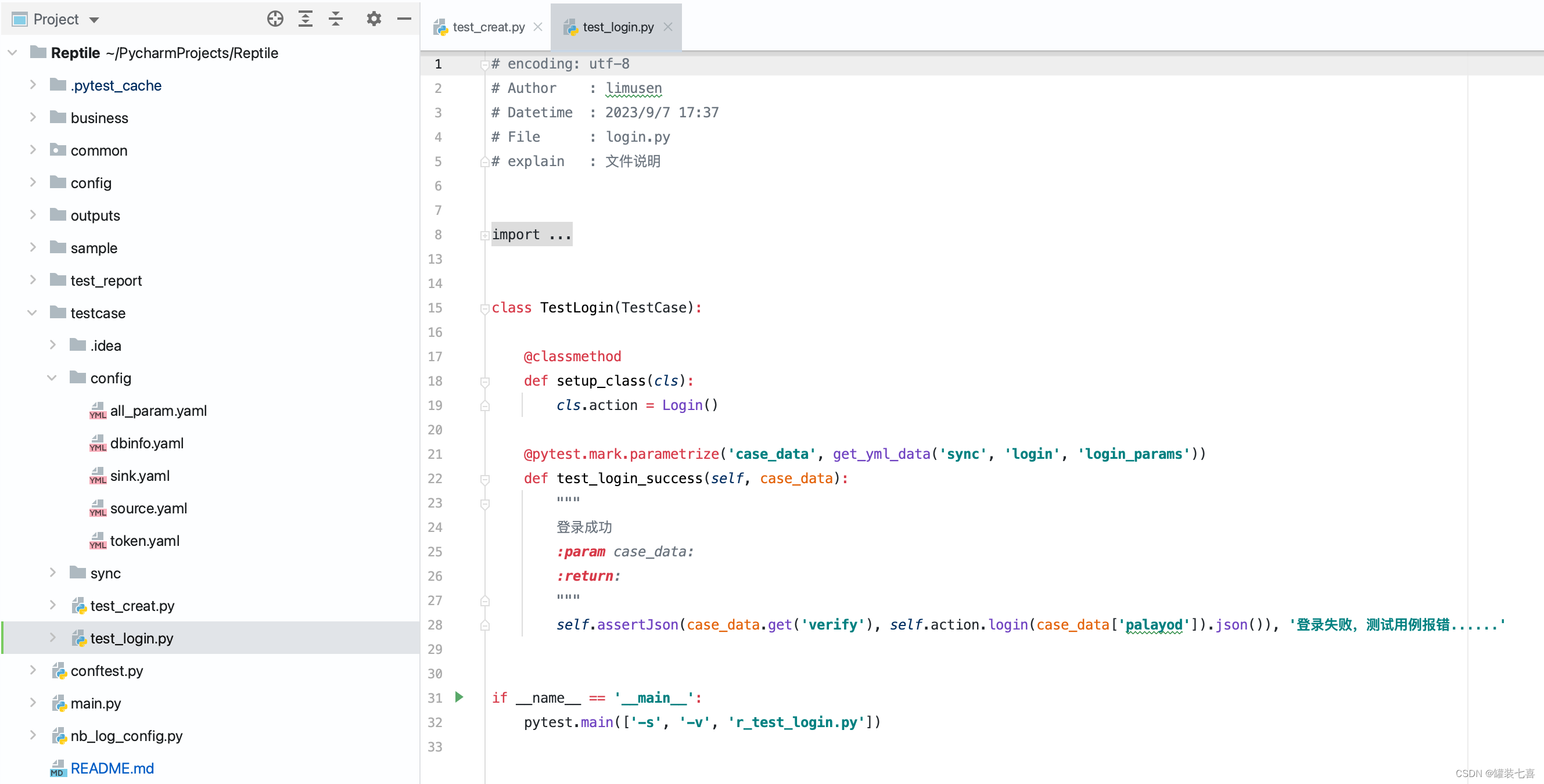Fold the TestLogin class at line 15
Screen dimensions: 1544x784
point(484,309)
